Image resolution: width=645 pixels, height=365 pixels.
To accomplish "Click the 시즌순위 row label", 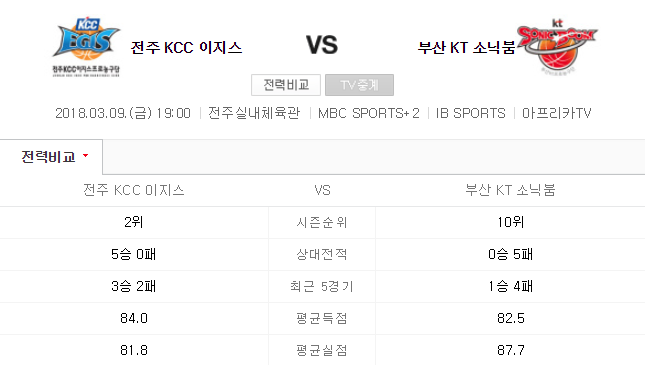I will 322,223.
